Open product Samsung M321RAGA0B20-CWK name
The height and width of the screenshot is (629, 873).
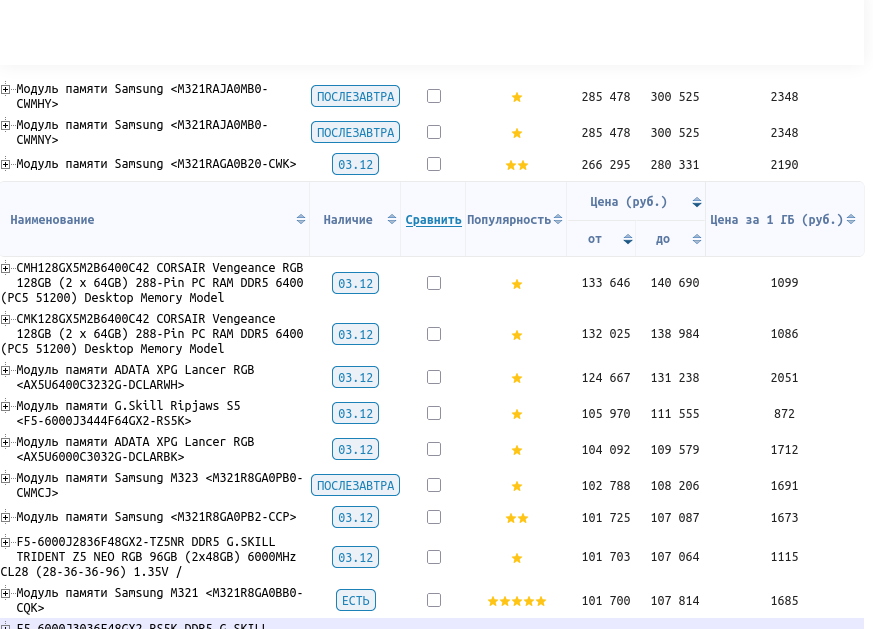tap(156, 164)
